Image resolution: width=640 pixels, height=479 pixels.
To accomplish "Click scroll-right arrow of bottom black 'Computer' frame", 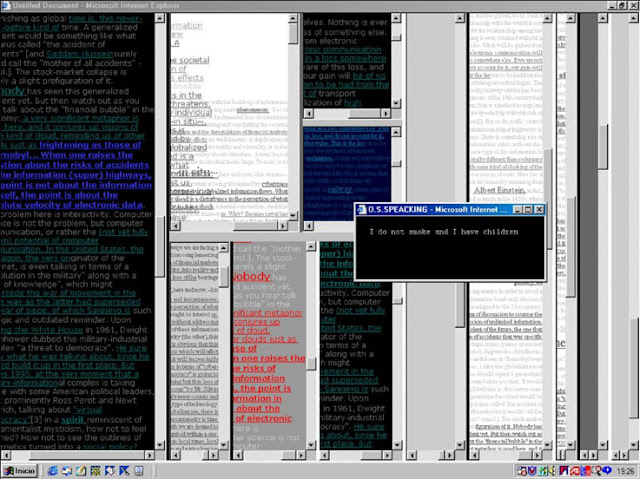I will [x=387, y=455].
